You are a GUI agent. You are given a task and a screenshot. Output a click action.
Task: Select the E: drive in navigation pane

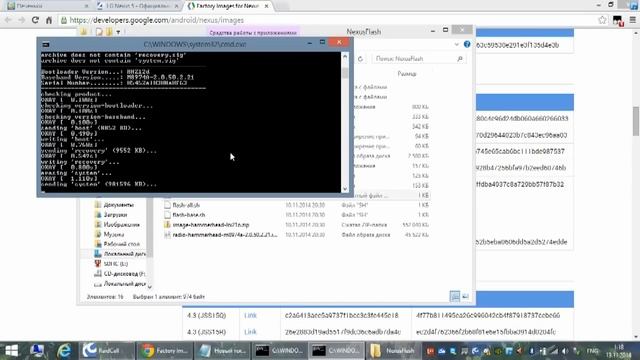(115, 264)
